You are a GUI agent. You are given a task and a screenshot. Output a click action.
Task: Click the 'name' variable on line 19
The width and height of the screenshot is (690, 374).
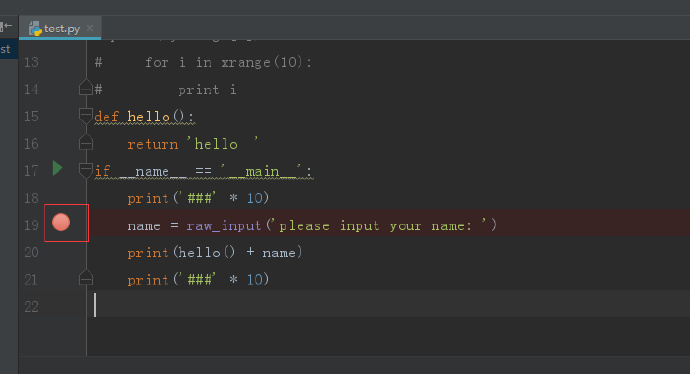point(144,226)
